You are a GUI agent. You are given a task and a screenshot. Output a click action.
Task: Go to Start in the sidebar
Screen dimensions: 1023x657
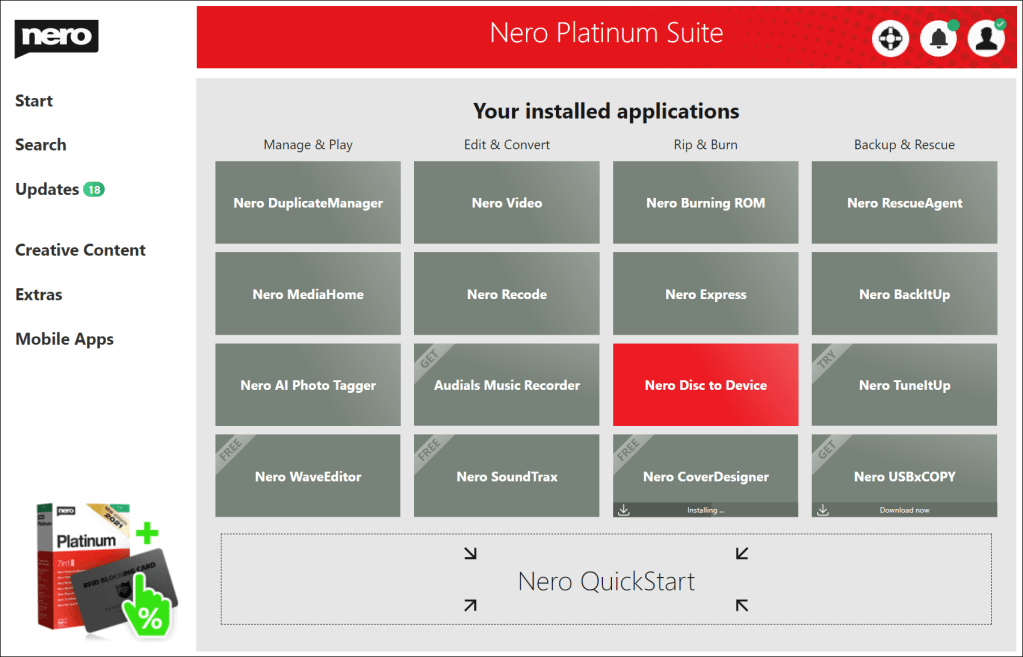pyautogui.click(x=34, y=101)
